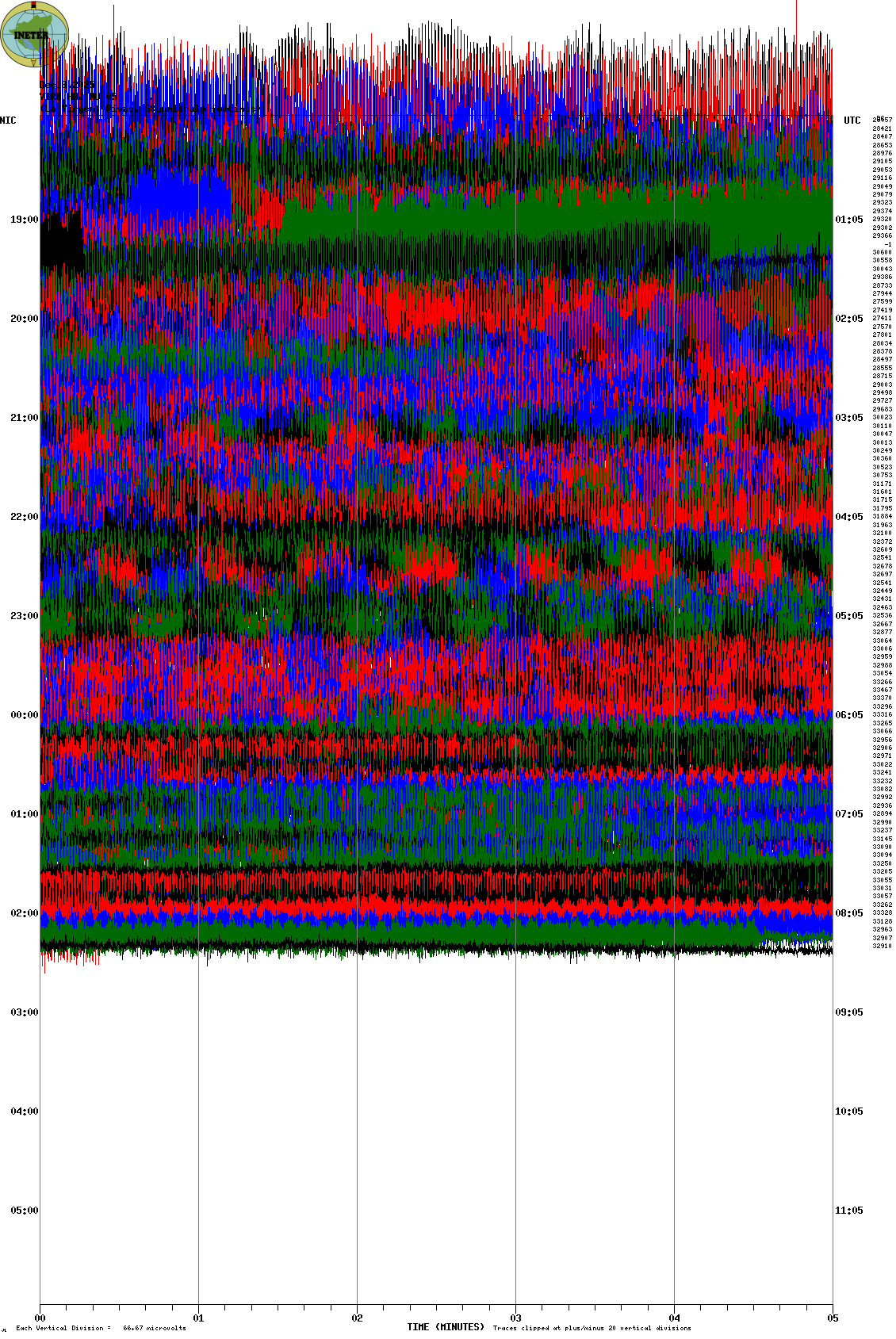Click the 00 minute axis tick label
896x1339 pixels.
click(40, 1318)
